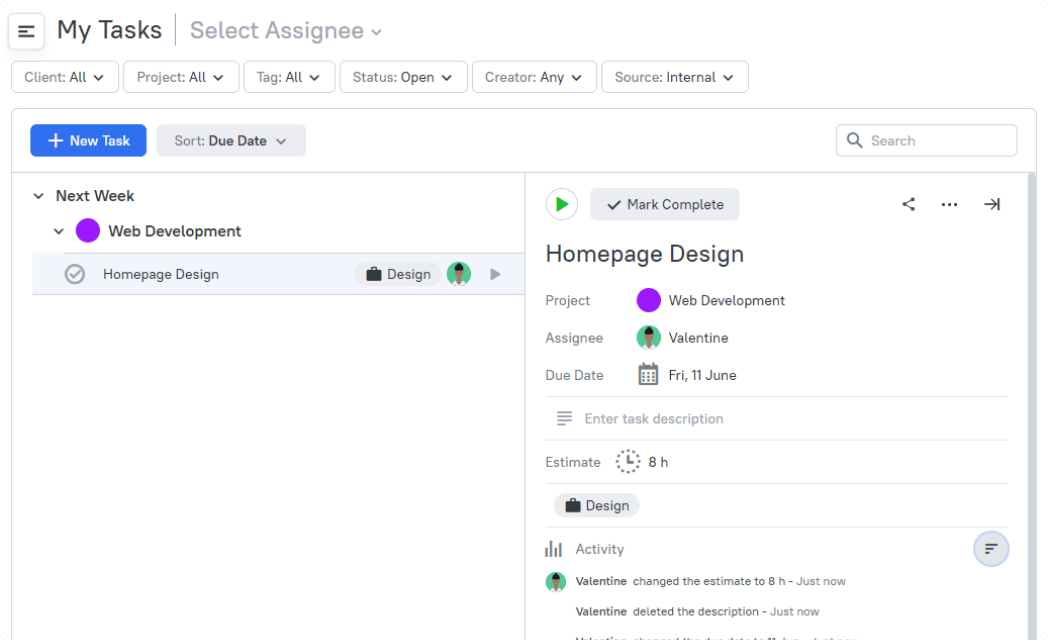Click the estimate clock icon
1048x640 pixels.
[628, 462]
